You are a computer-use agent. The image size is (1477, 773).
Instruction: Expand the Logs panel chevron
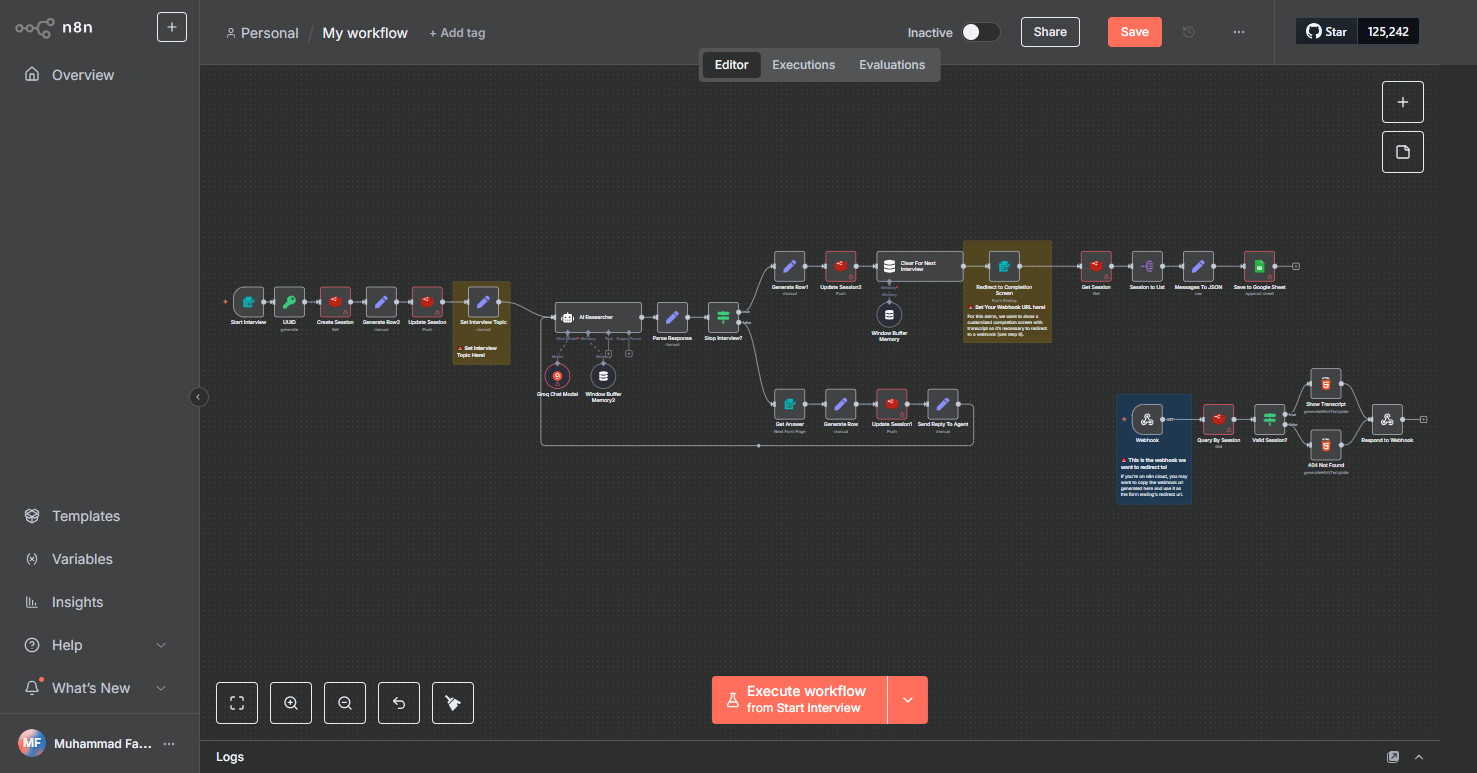point(1418,757)
